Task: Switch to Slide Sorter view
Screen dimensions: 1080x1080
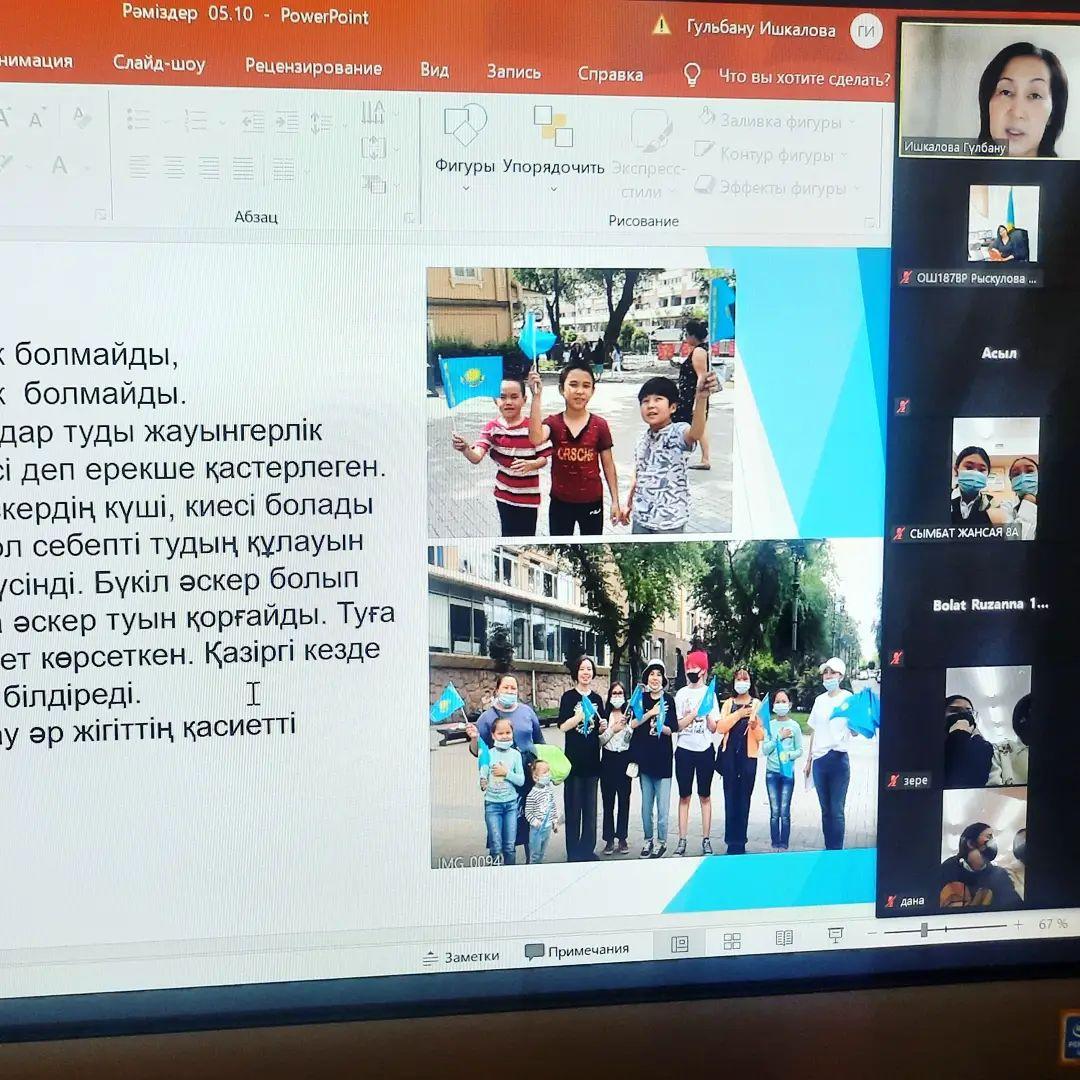Action: click(x=732, y=941)
